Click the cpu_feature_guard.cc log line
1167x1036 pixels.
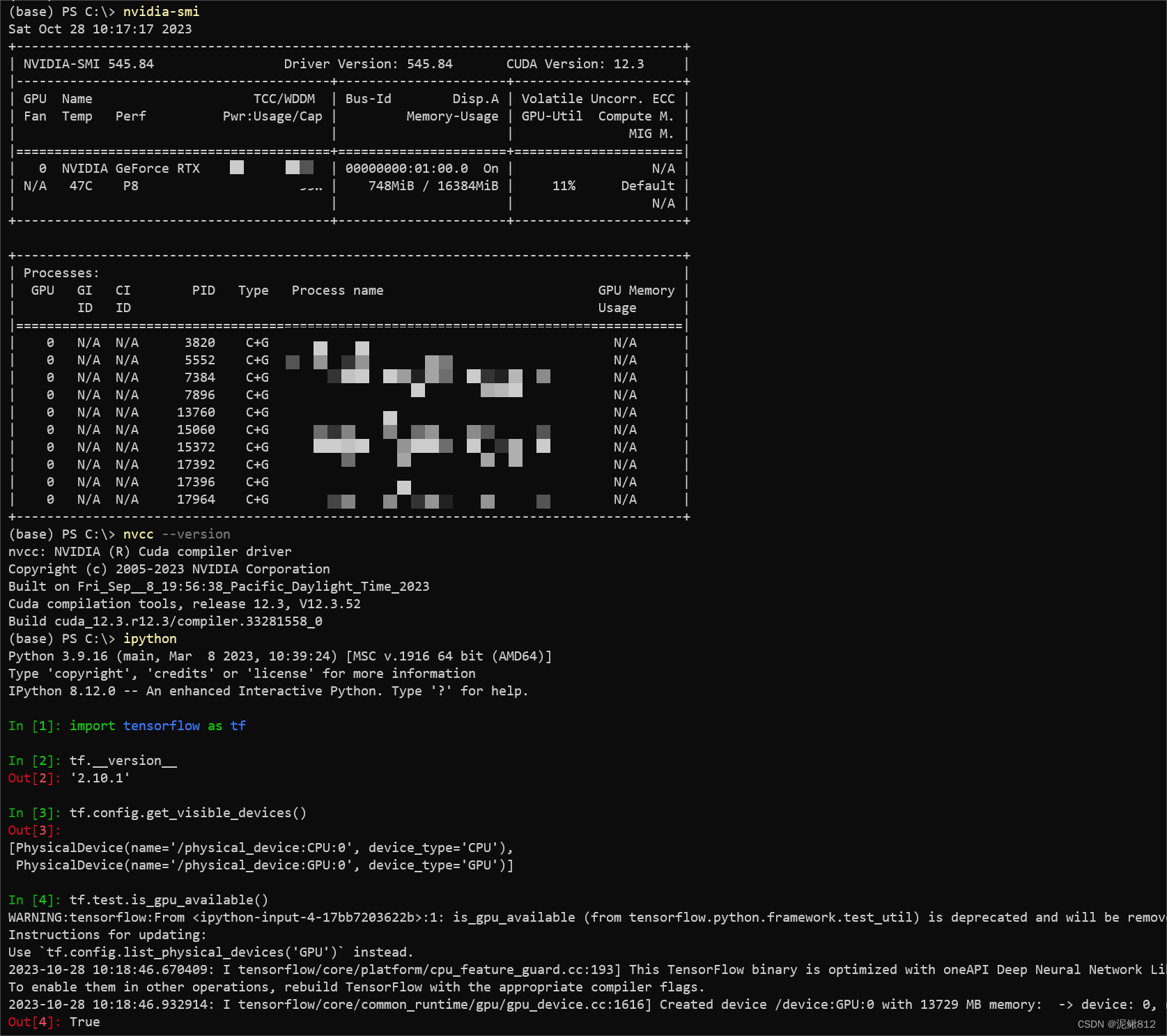587,970
